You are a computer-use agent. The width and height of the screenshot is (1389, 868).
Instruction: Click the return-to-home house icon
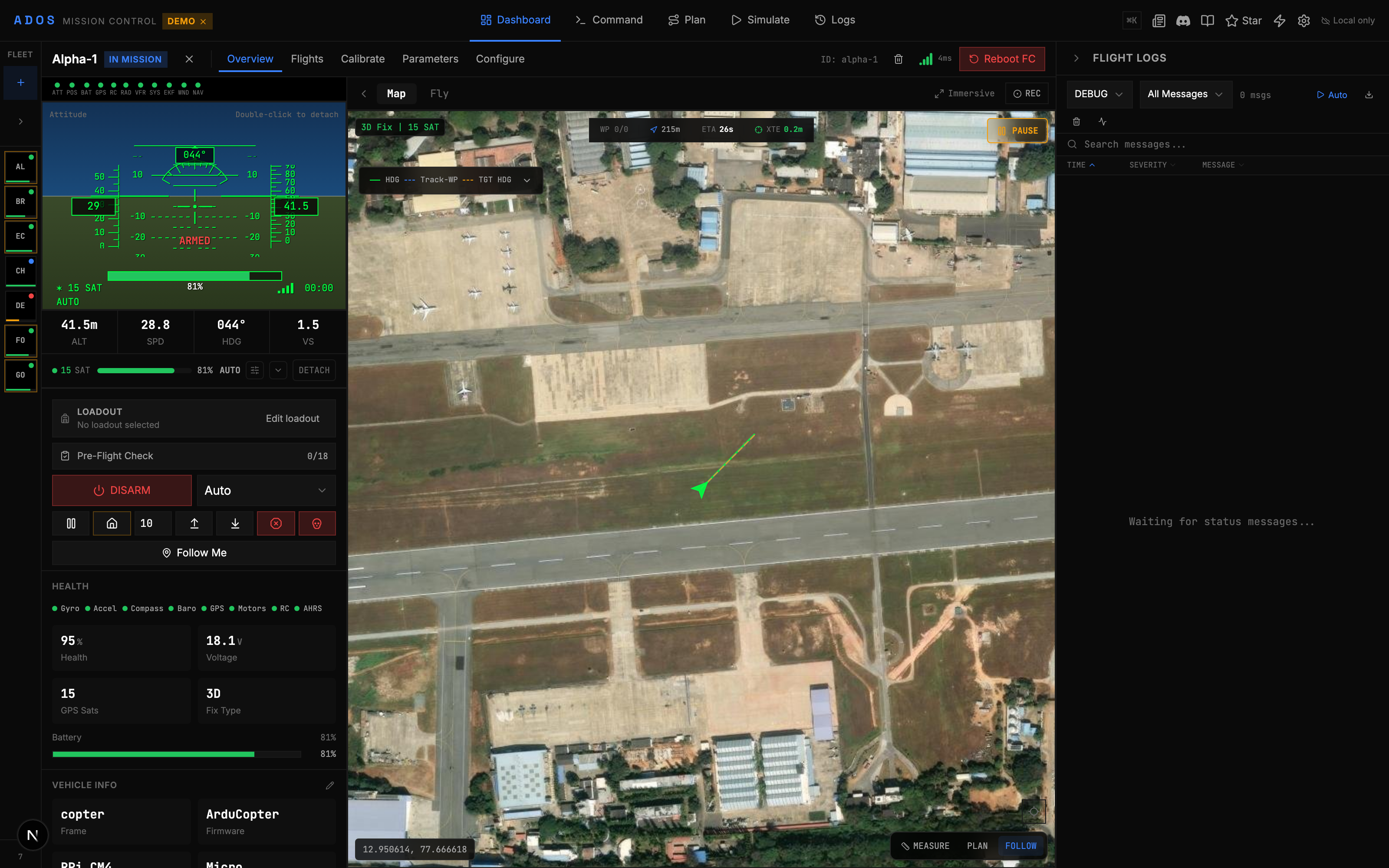pyautogui.click(x=112, y=523)
